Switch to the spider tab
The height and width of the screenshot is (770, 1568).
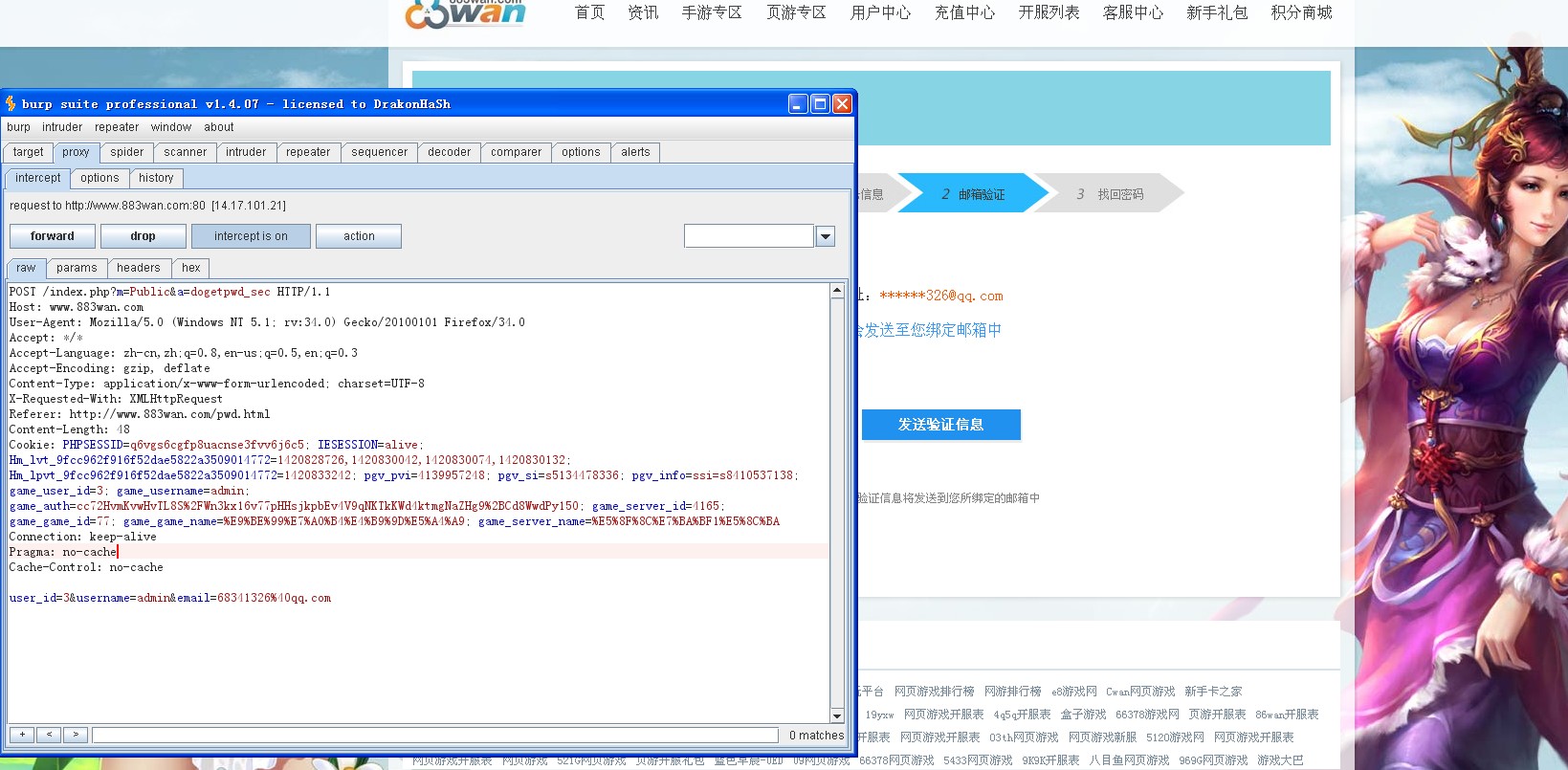tap(127, 152)
